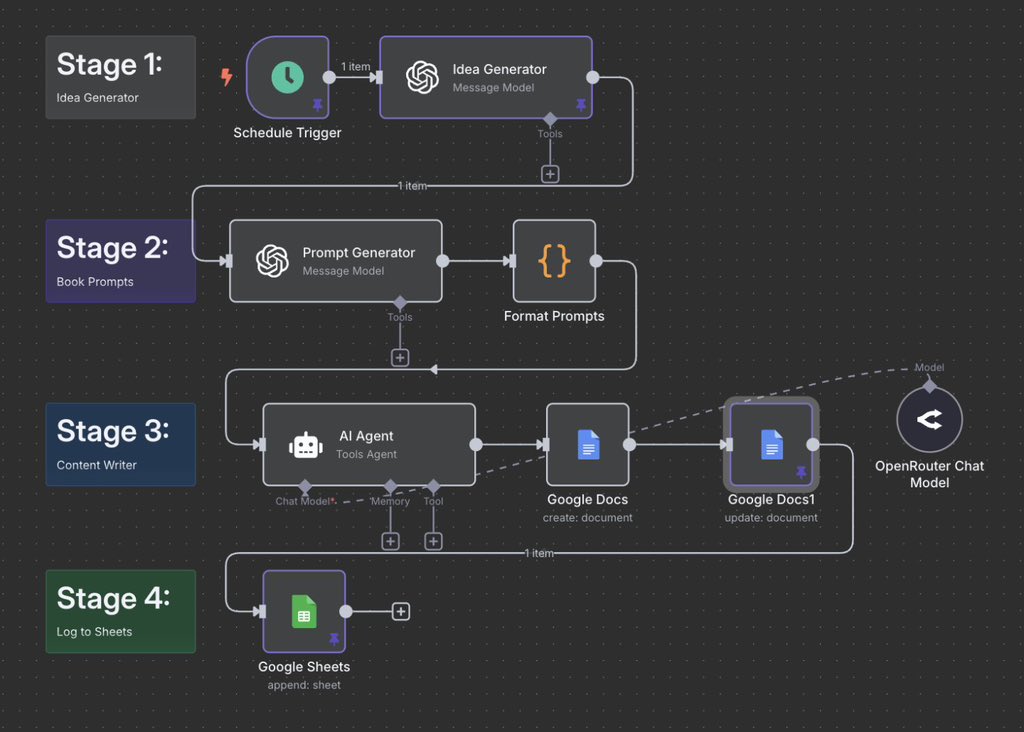Open the Google Sheets append node icon
This screenshot has width=1024, height=732.
point(304,610)
